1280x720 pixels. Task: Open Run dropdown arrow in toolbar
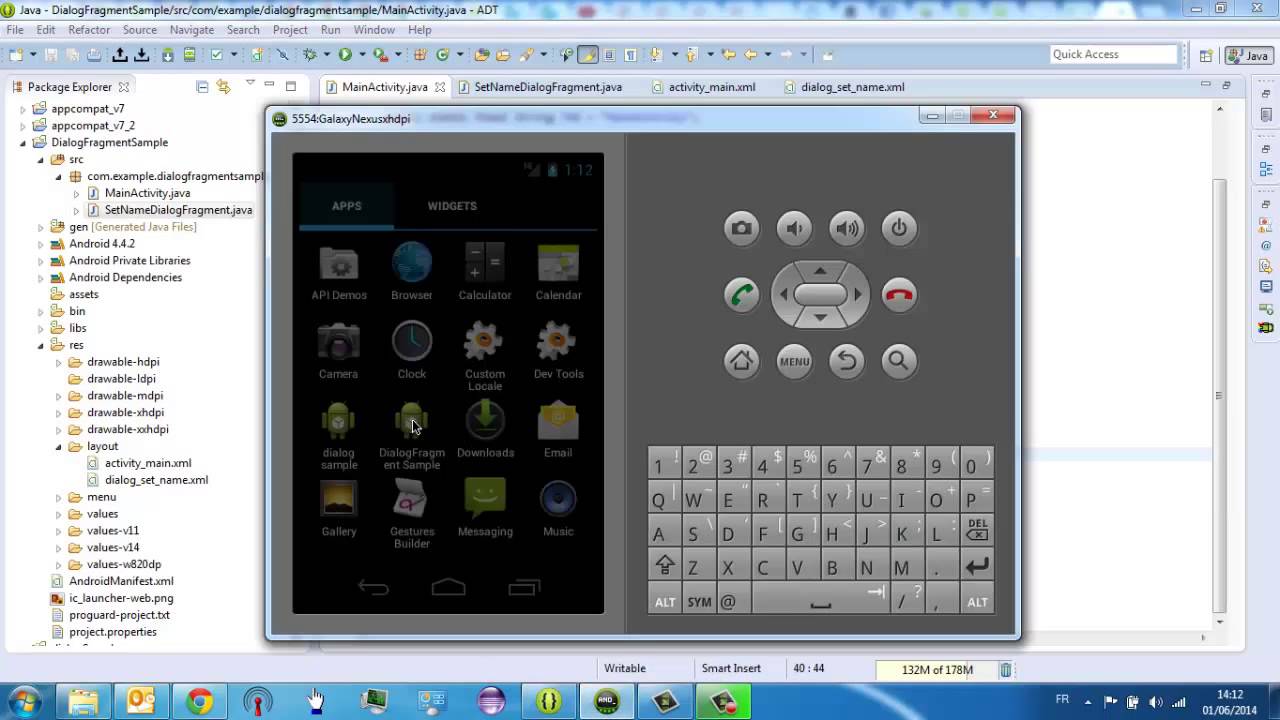[362, 55]
